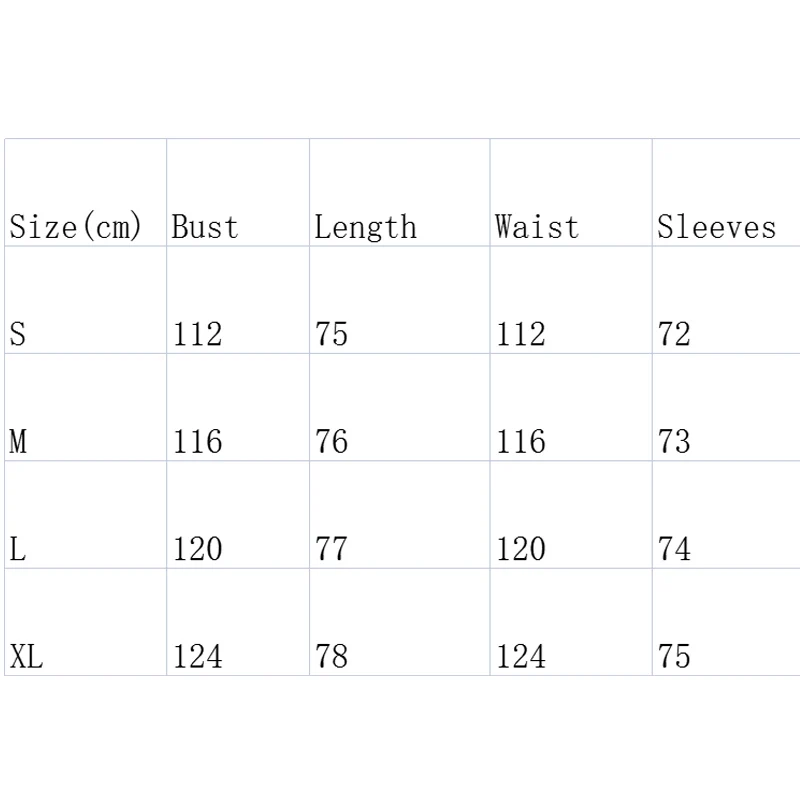Click Length value 78 in XL row
Viewport: 800px width, 800px height.
click(x=331, y=657)
